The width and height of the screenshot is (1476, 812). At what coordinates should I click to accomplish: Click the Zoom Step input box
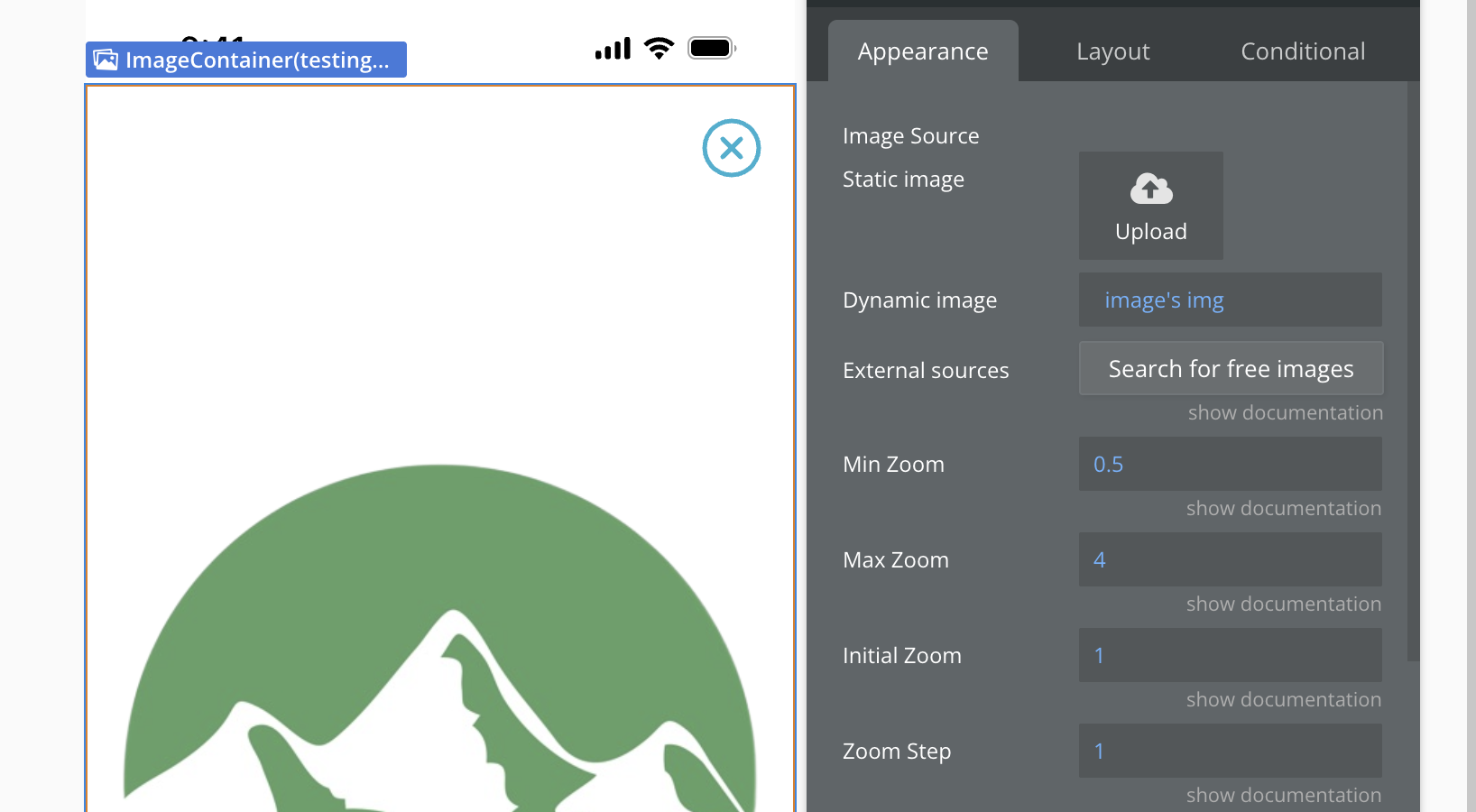click(x=1230, y=751)
